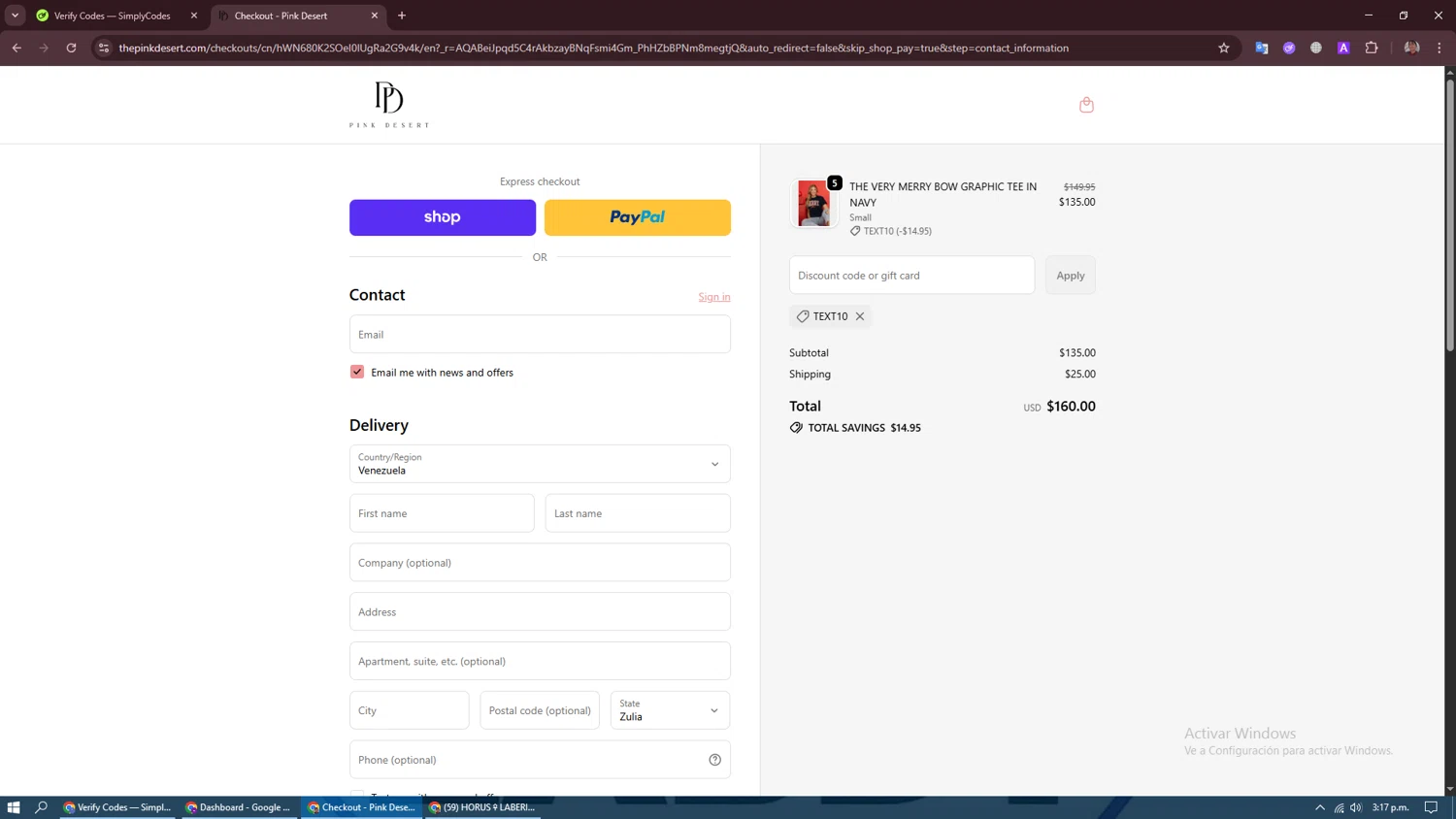Viewport: 1456px width, 819px height.
Task: Open the Chrome profile avatar
Action: pyautogui.click(x=1411, y=48)
